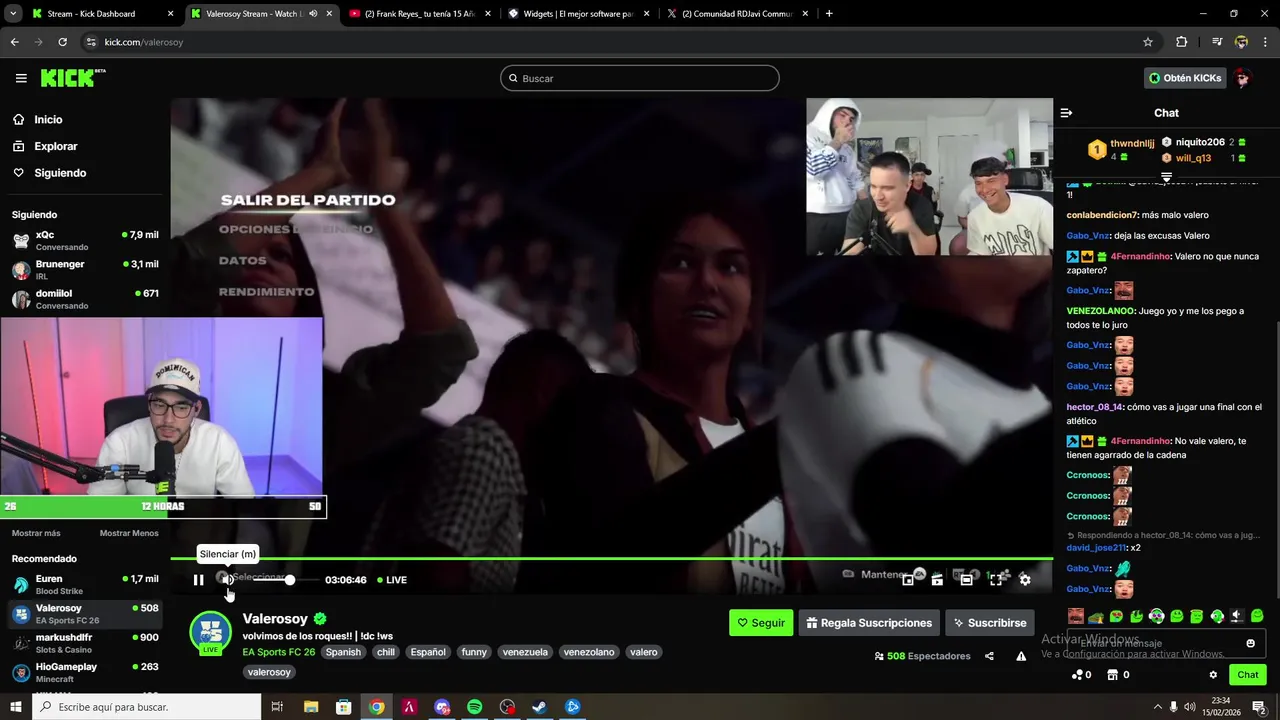
Task: Open the Kick hamburger menu
Action: 21,78
